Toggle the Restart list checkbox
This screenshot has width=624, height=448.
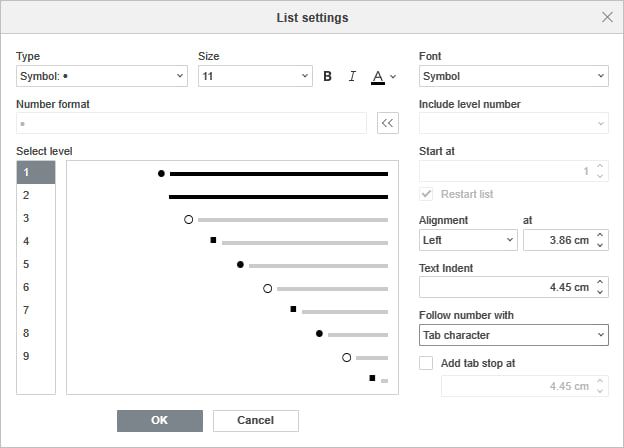click(x=427, y=194)
